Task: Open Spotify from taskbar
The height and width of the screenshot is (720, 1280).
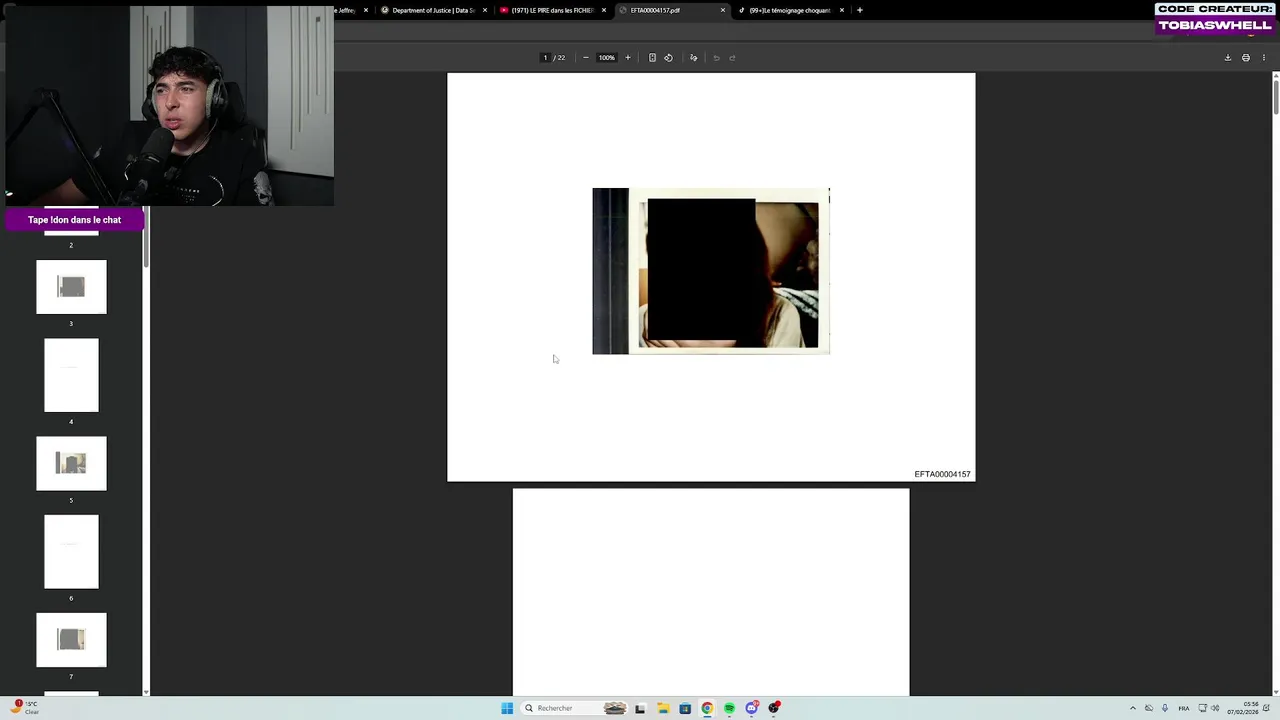Action: tap(729, 708)
